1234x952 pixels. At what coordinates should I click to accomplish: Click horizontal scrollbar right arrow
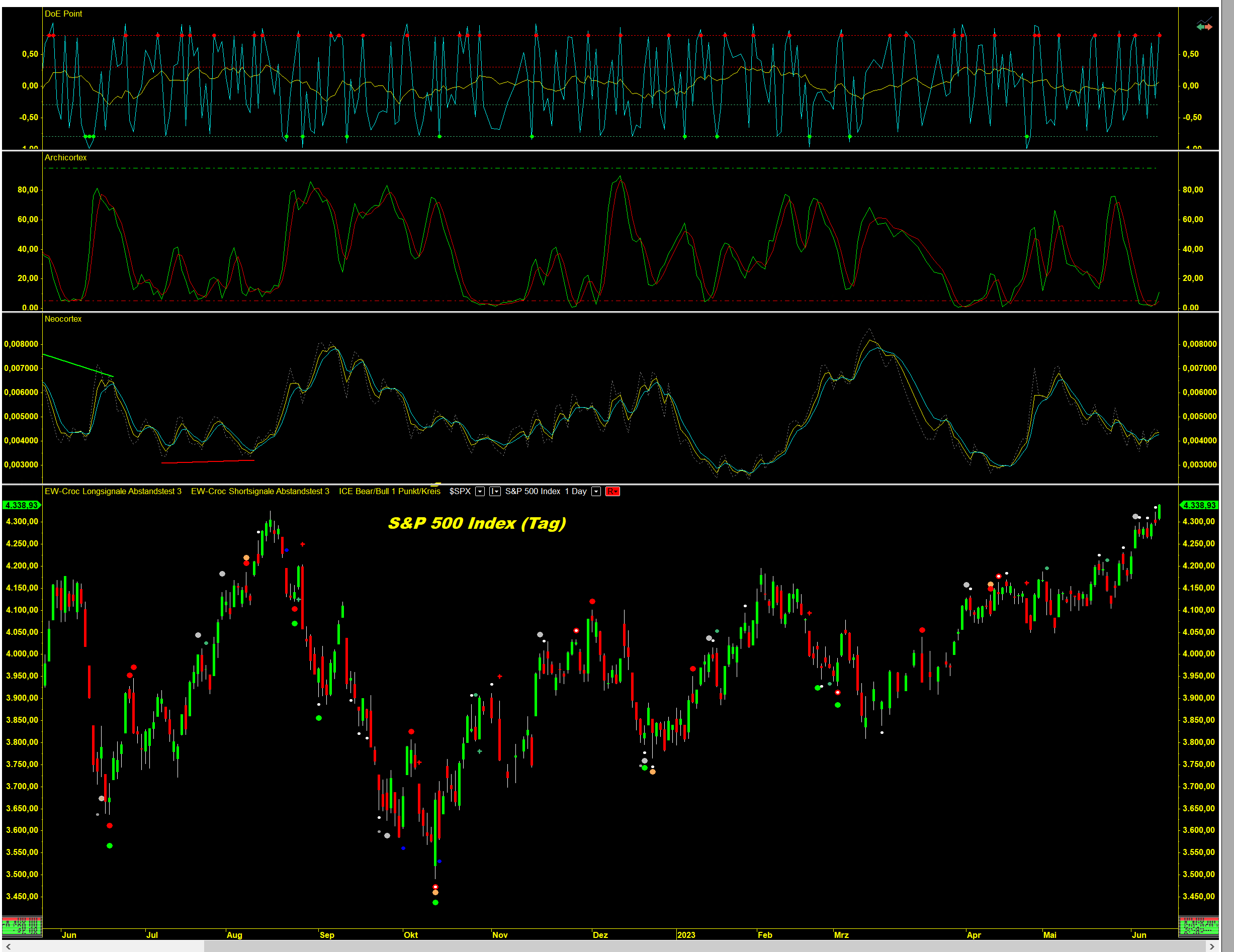click(x=1211, y=946)
